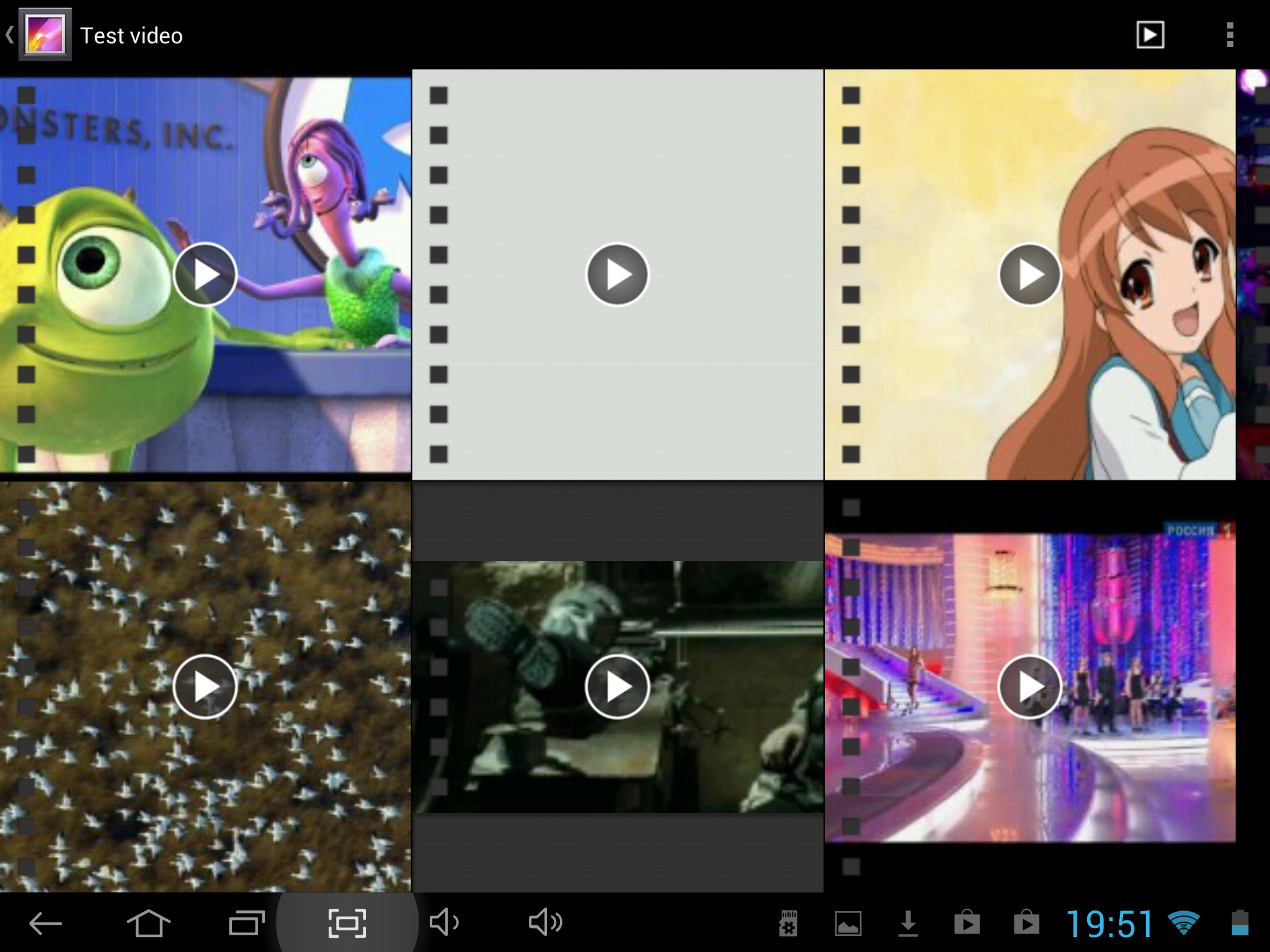The height and width of the screenshot is (952, 1270).
Task: Tap the Monsters, Inc. sign in the thumbnail
Action: [x=116, y=129]
